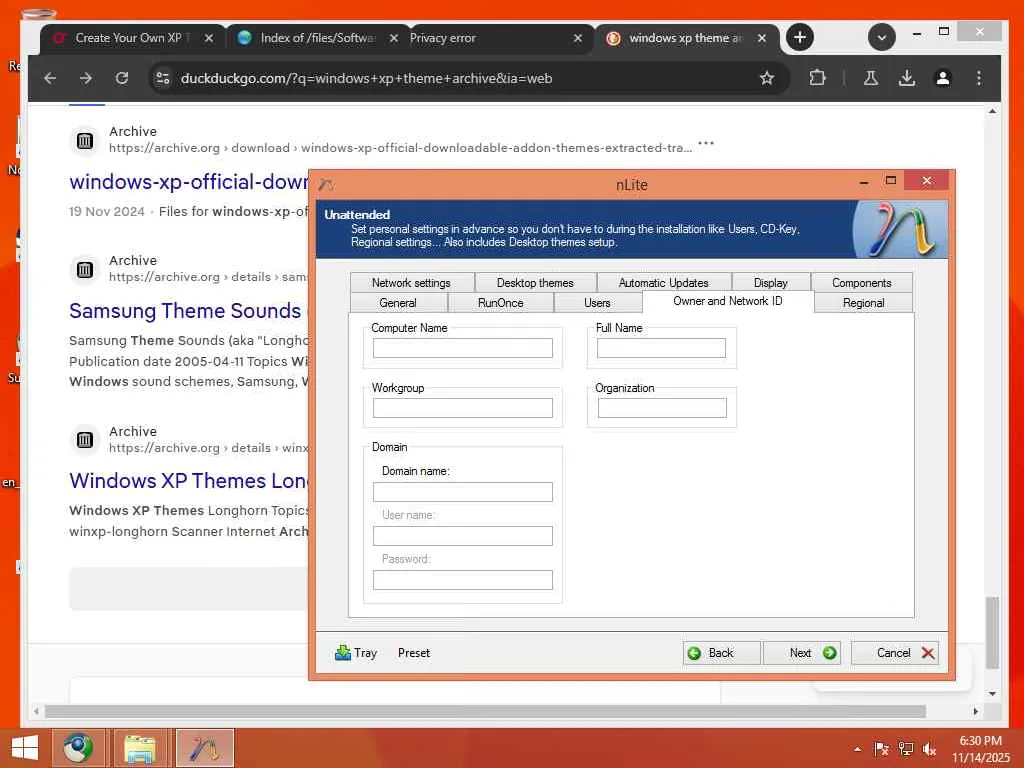1024x768 pixels.
Task: Open more options dots for first result
Action: [x=706, y=142]
